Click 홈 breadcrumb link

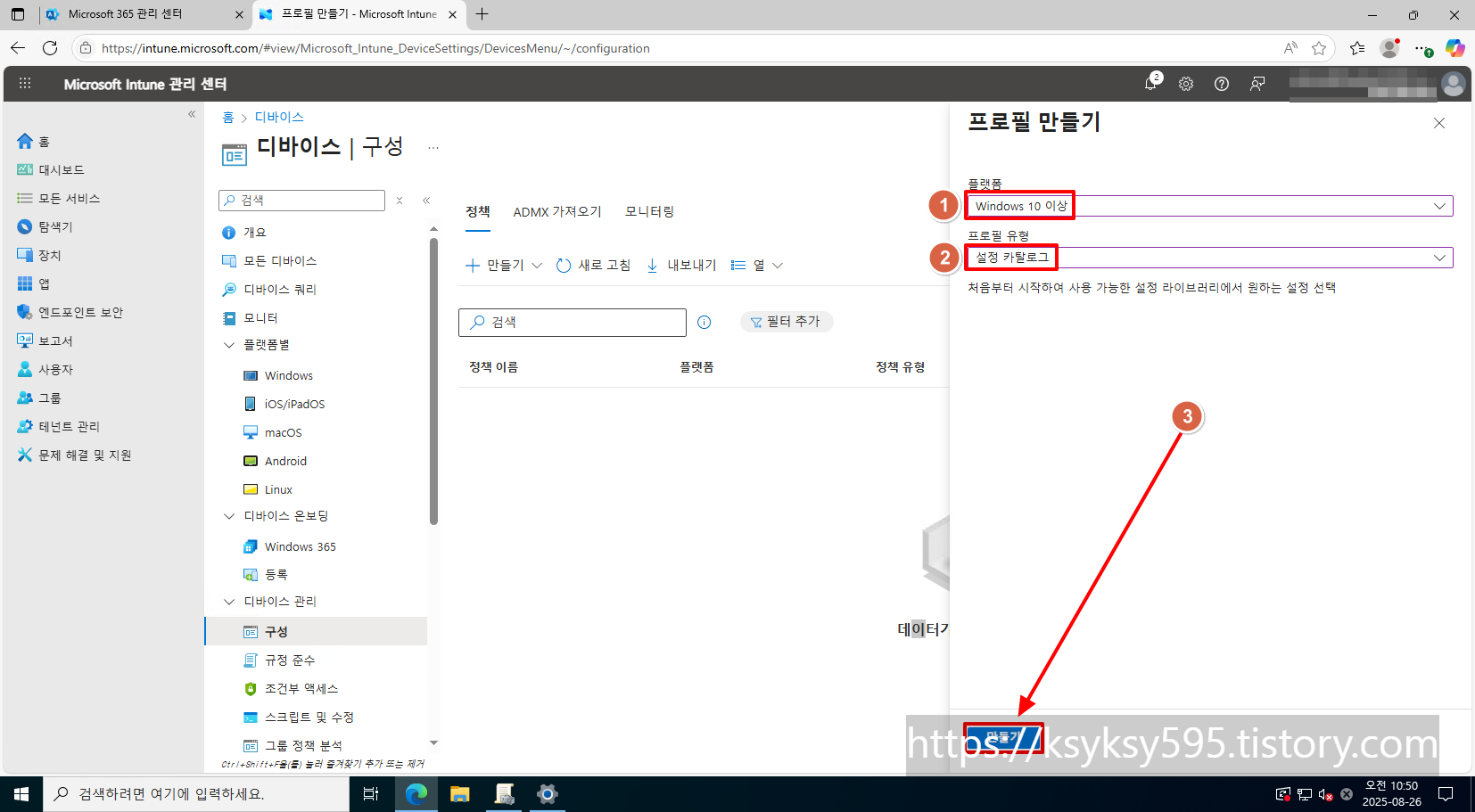coord(228,117)
